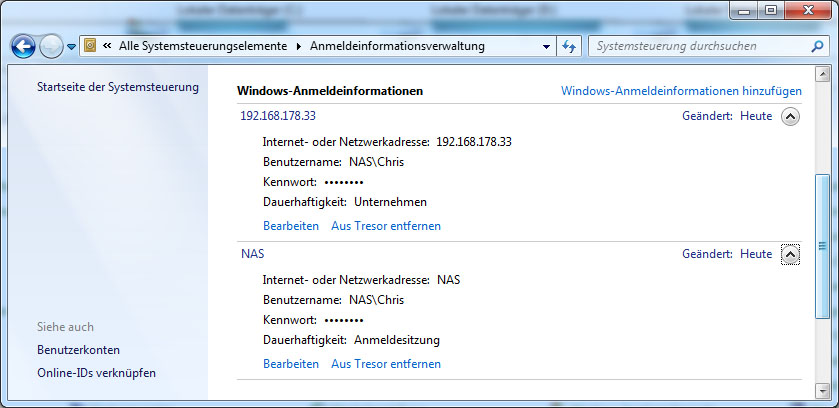839x408 pixels.
Task: Click the vertical scrollbar thumb
Action: [x=822, y=246]
